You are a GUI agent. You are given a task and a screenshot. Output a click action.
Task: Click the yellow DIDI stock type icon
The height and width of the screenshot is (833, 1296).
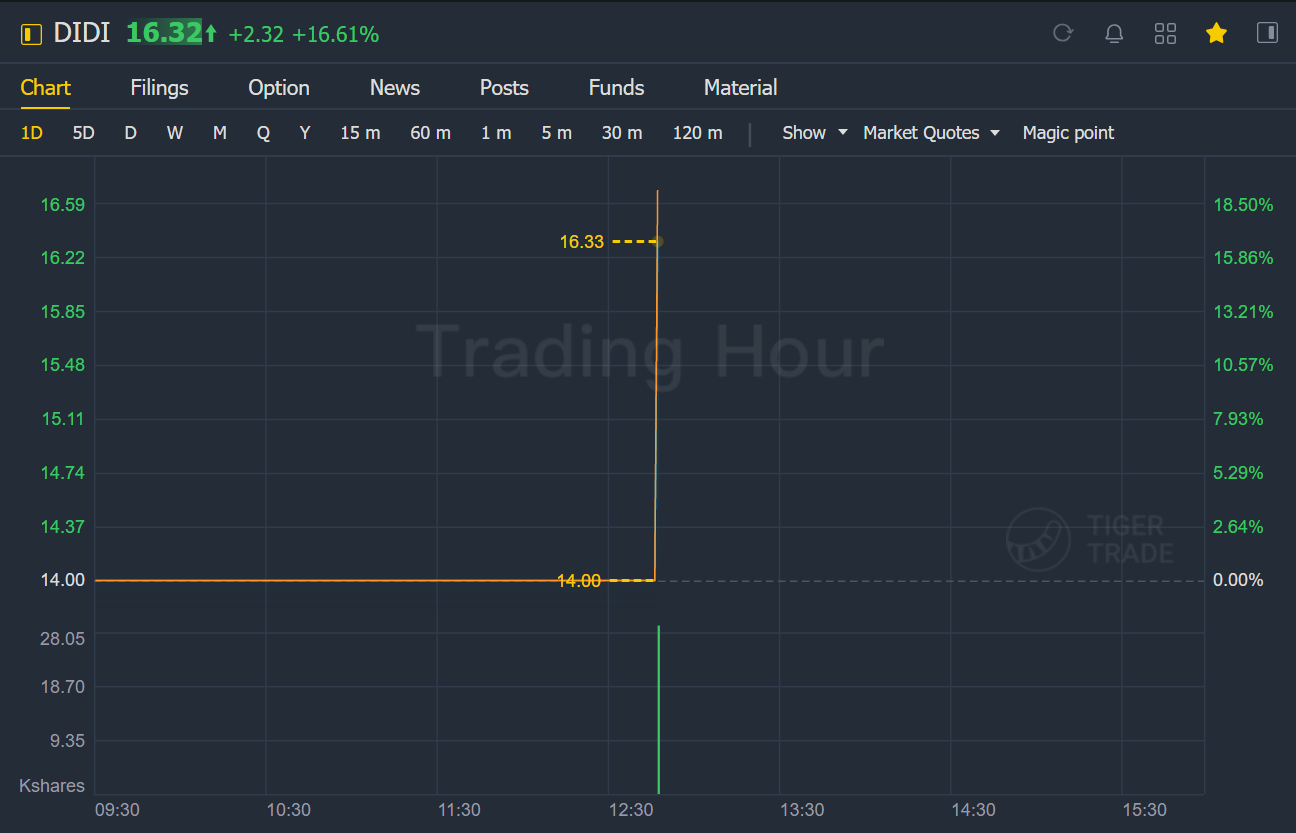pyautogui.click(x=31, y=34)
